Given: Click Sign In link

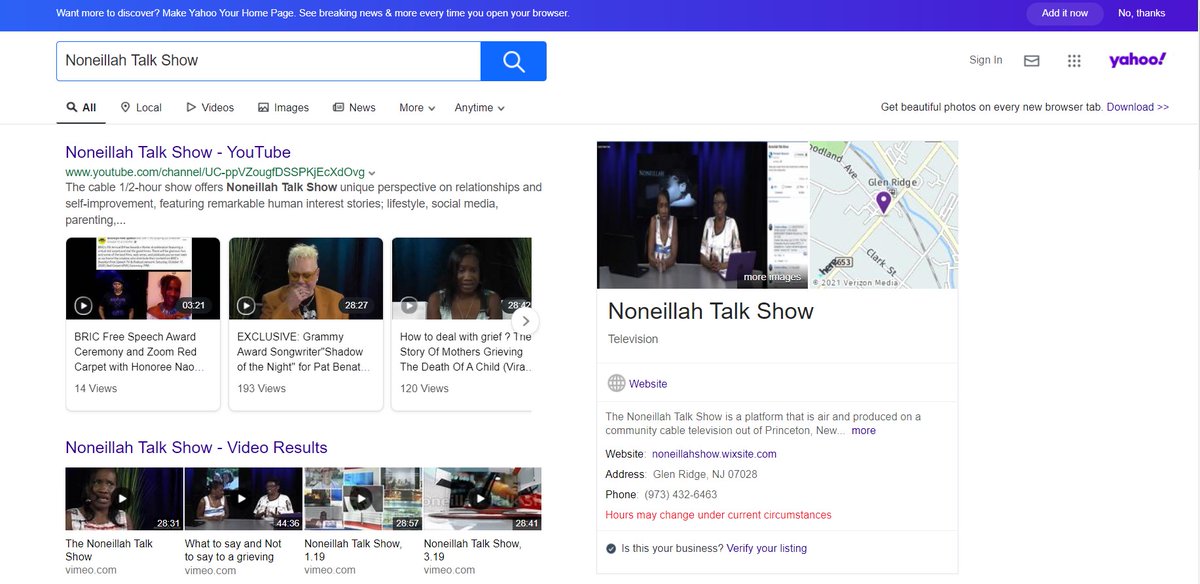Looking at the screenshot, I should click(x=985, y=60).
